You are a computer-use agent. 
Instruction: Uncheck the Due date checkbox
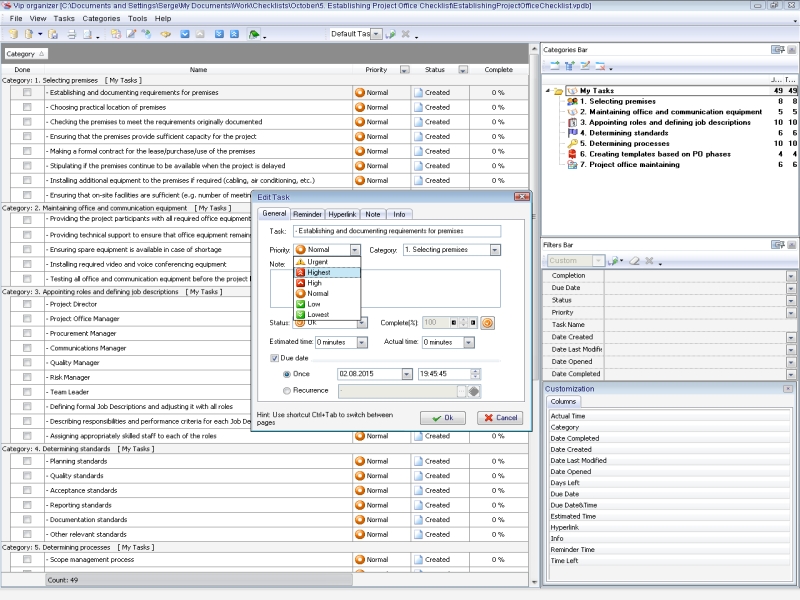tap(275, 357)
